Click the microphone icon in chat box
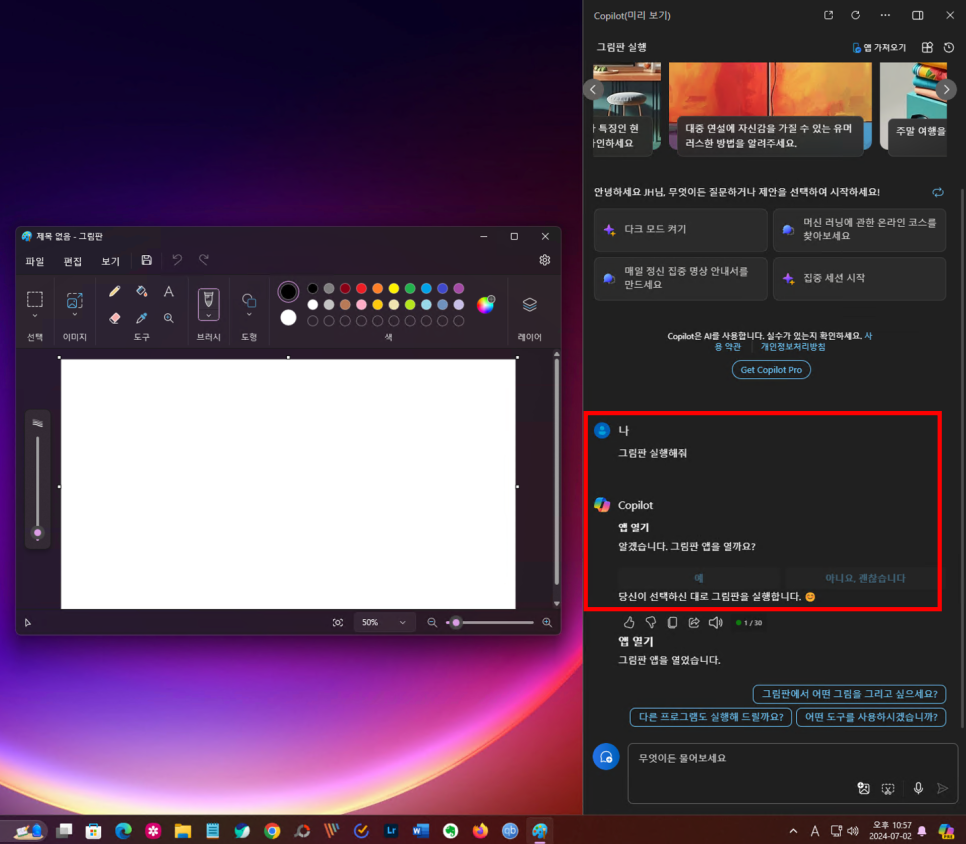This screenshot has height=844, width=966. click(918, 789)
